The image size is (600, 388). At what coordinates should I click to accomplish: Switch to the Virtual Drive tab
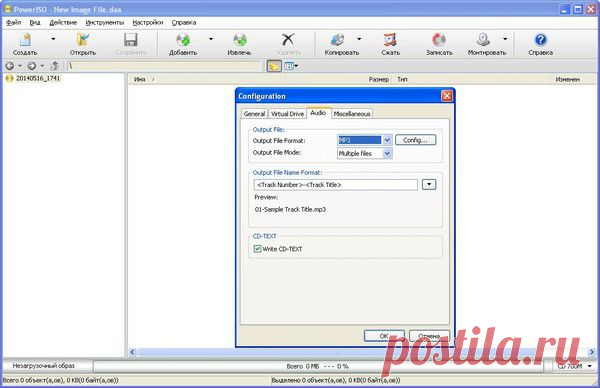(287, 114)
